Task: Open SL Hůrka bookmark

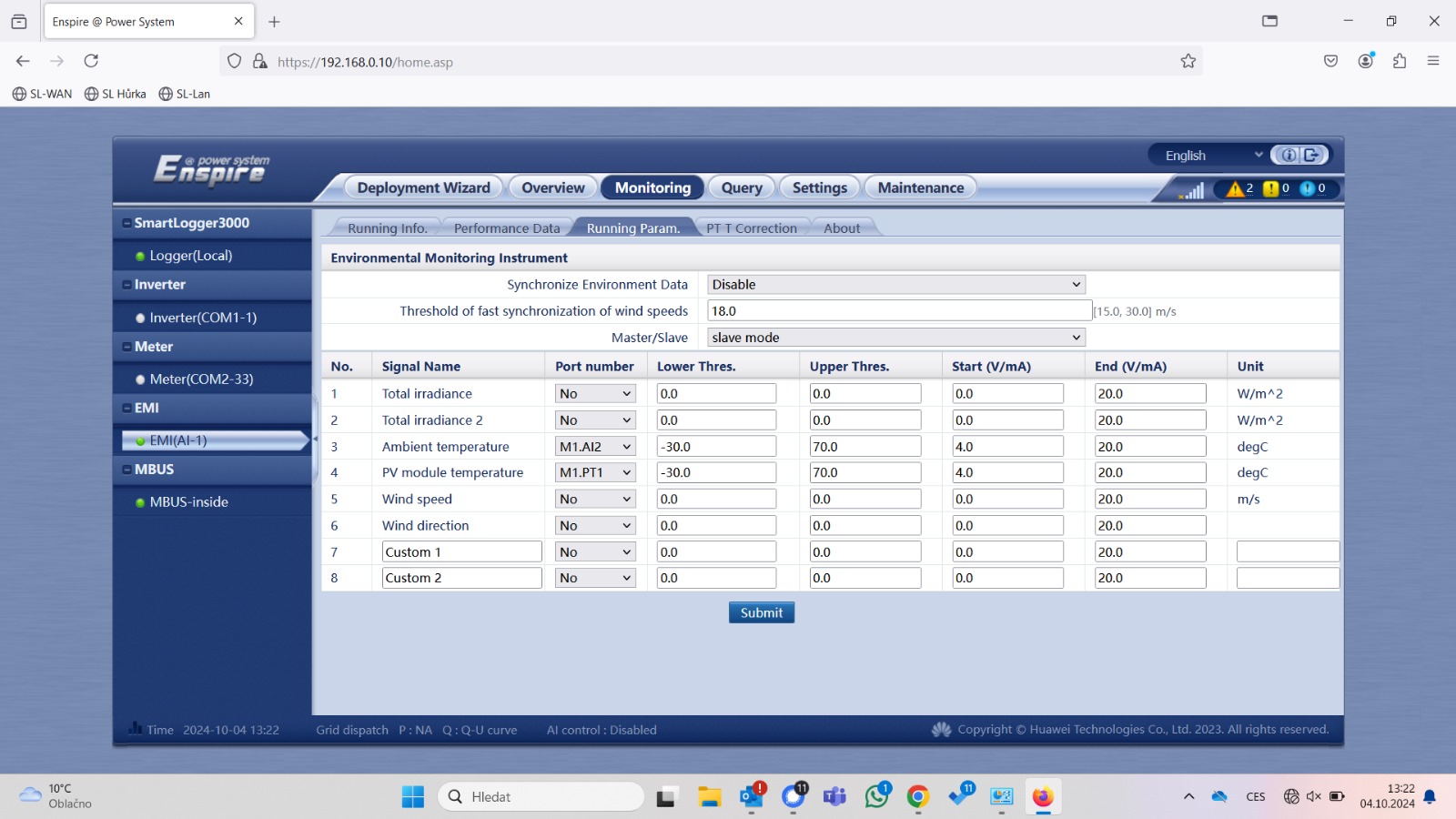Action: click(x=116, y=94)
